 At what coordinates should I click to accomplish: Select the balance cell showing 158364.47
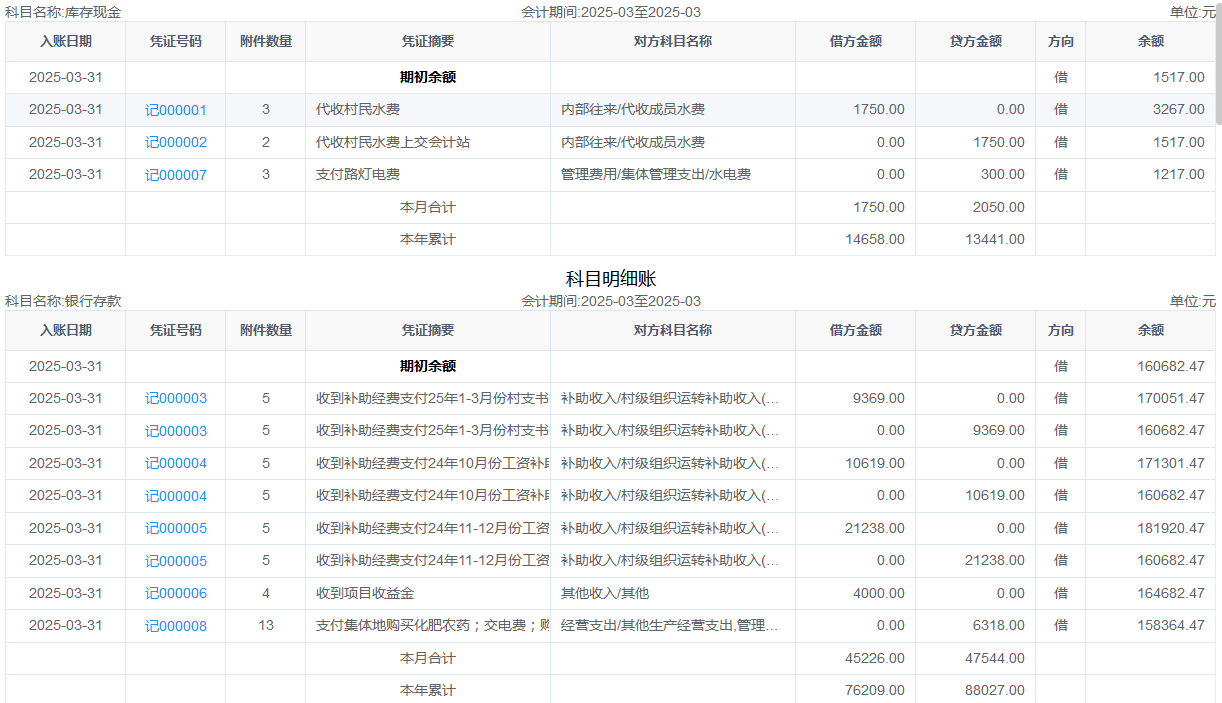(x=1150, y=625)
